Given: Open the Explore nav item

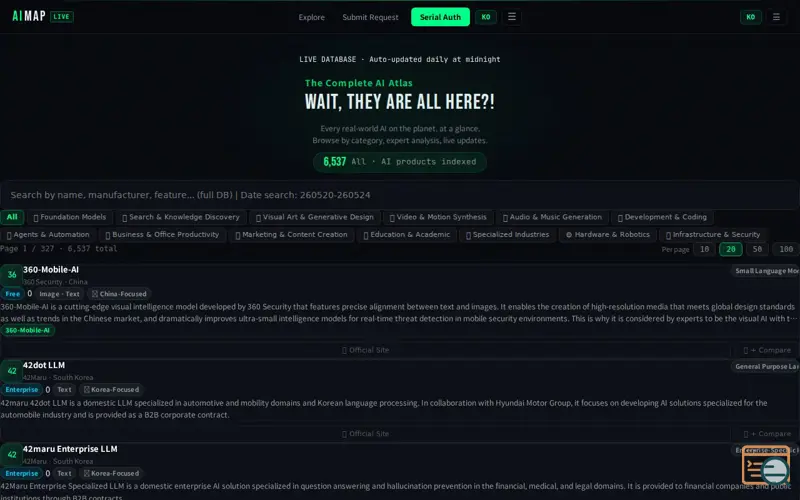Looking at the screenshot, I should tap(311, 17).
